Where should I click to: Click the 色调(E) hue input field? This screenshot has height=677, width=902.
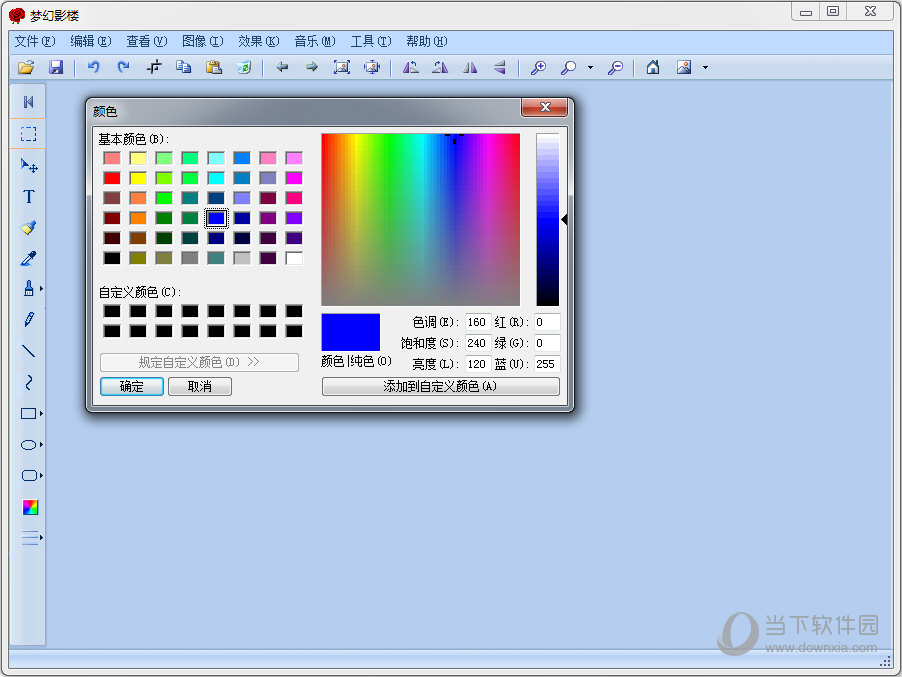click(x=477, y=322)
